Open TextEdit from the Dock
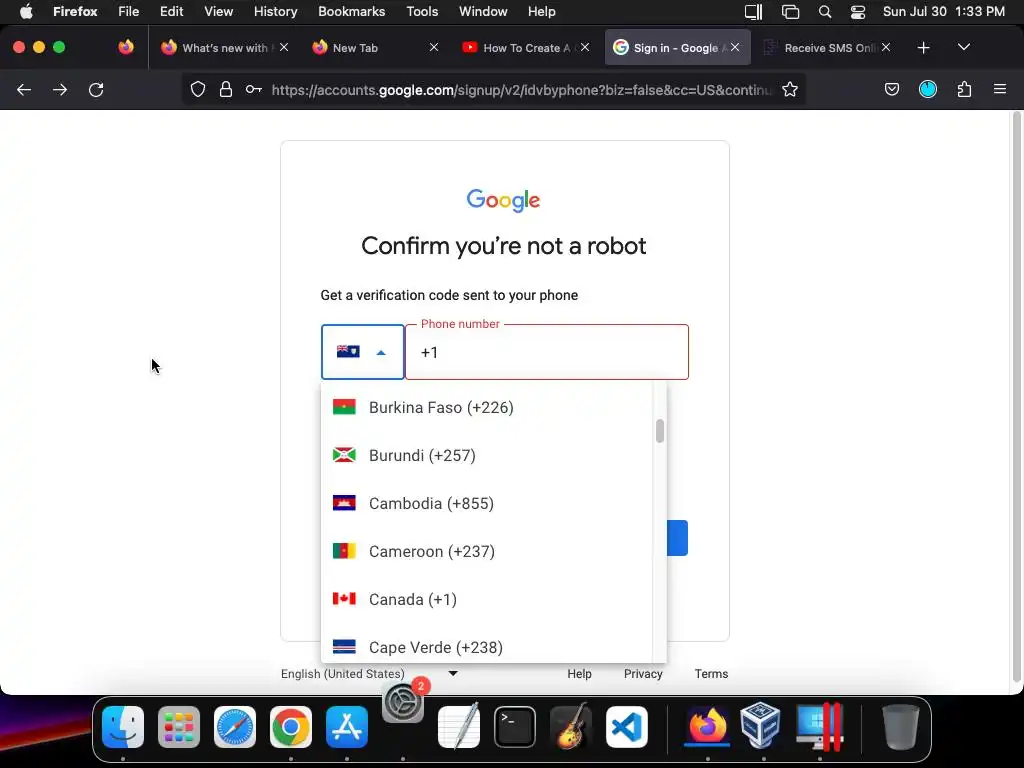The image size is (1024, 768). [458, 727]
